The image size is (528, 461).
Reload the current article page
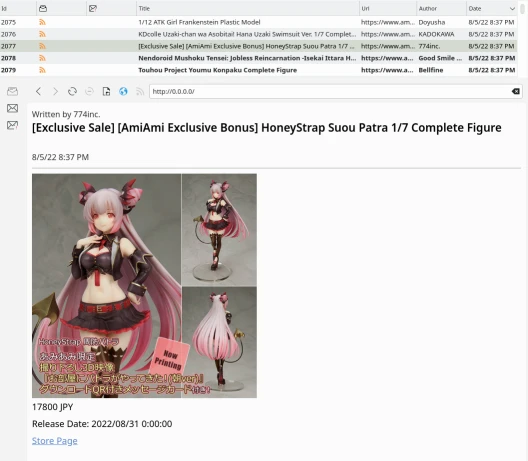(72, 91)
